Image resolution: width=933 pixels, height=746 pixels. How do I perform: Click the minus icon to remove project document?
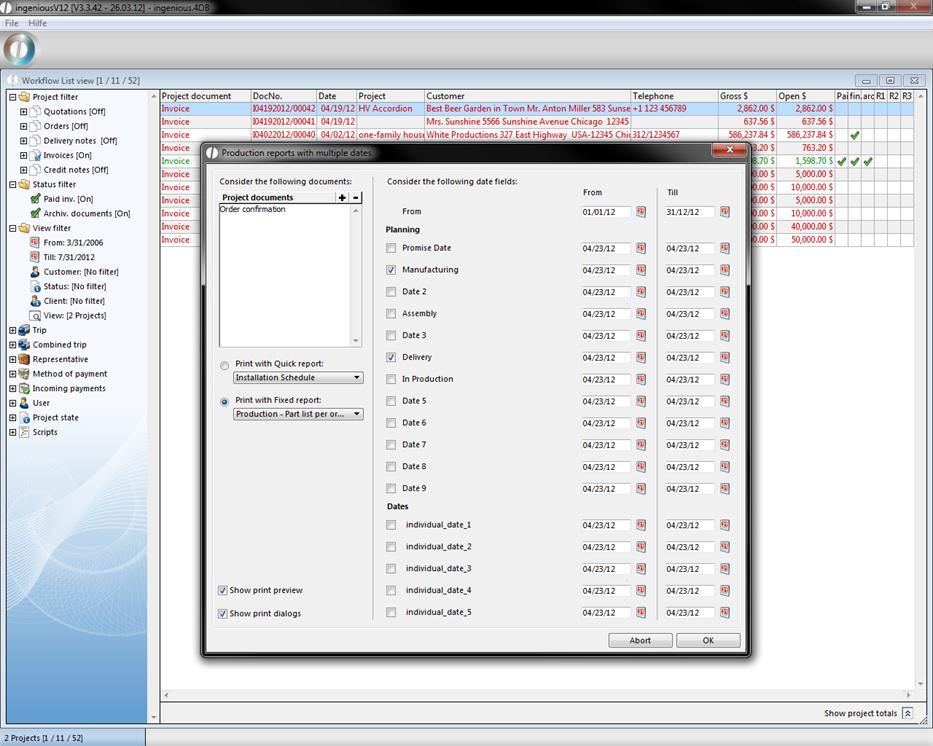pyautogui.click(x=356, y=198)
